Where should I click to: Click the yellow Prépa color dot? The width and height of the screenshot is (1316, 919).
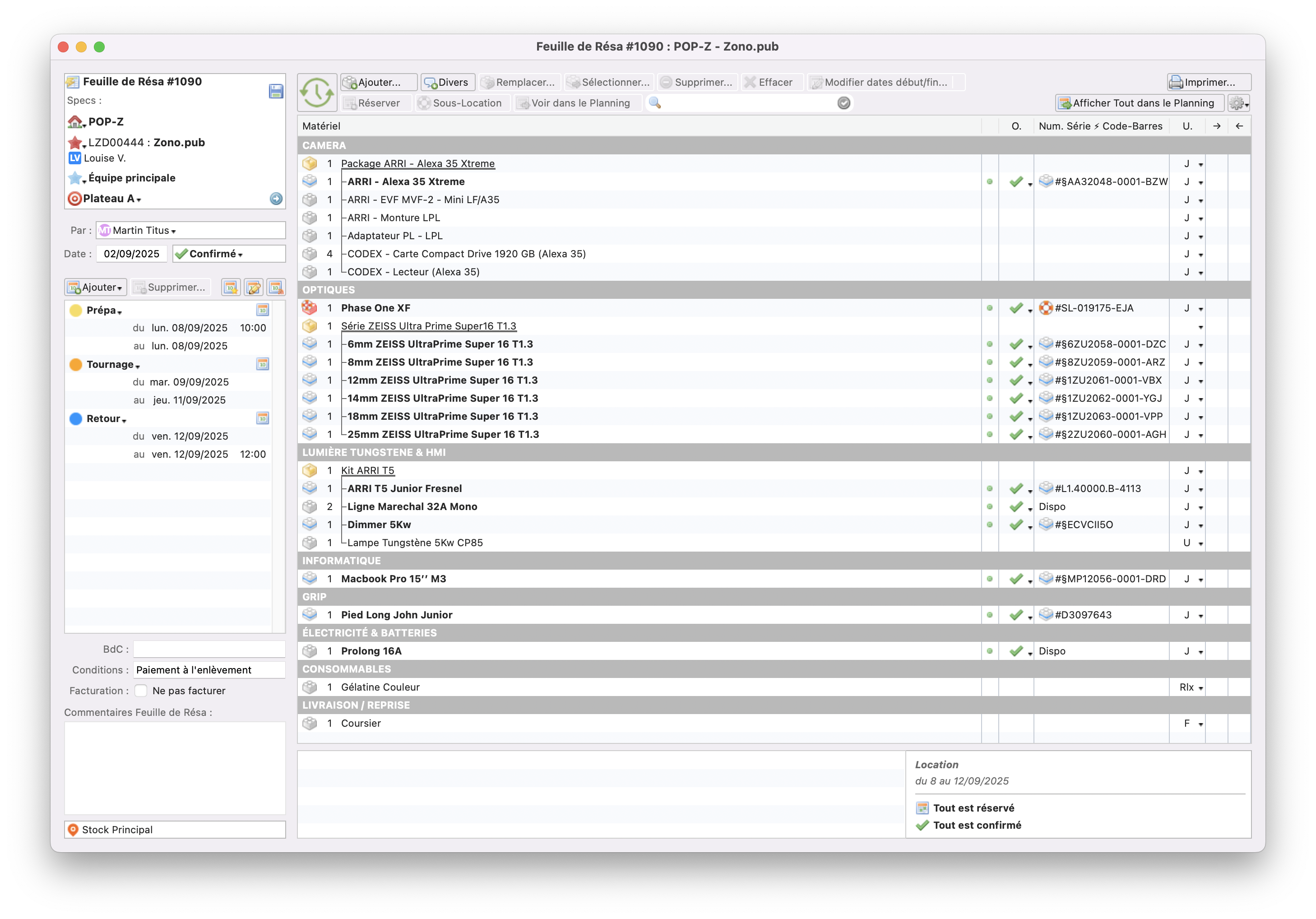(x=76, y=311)
